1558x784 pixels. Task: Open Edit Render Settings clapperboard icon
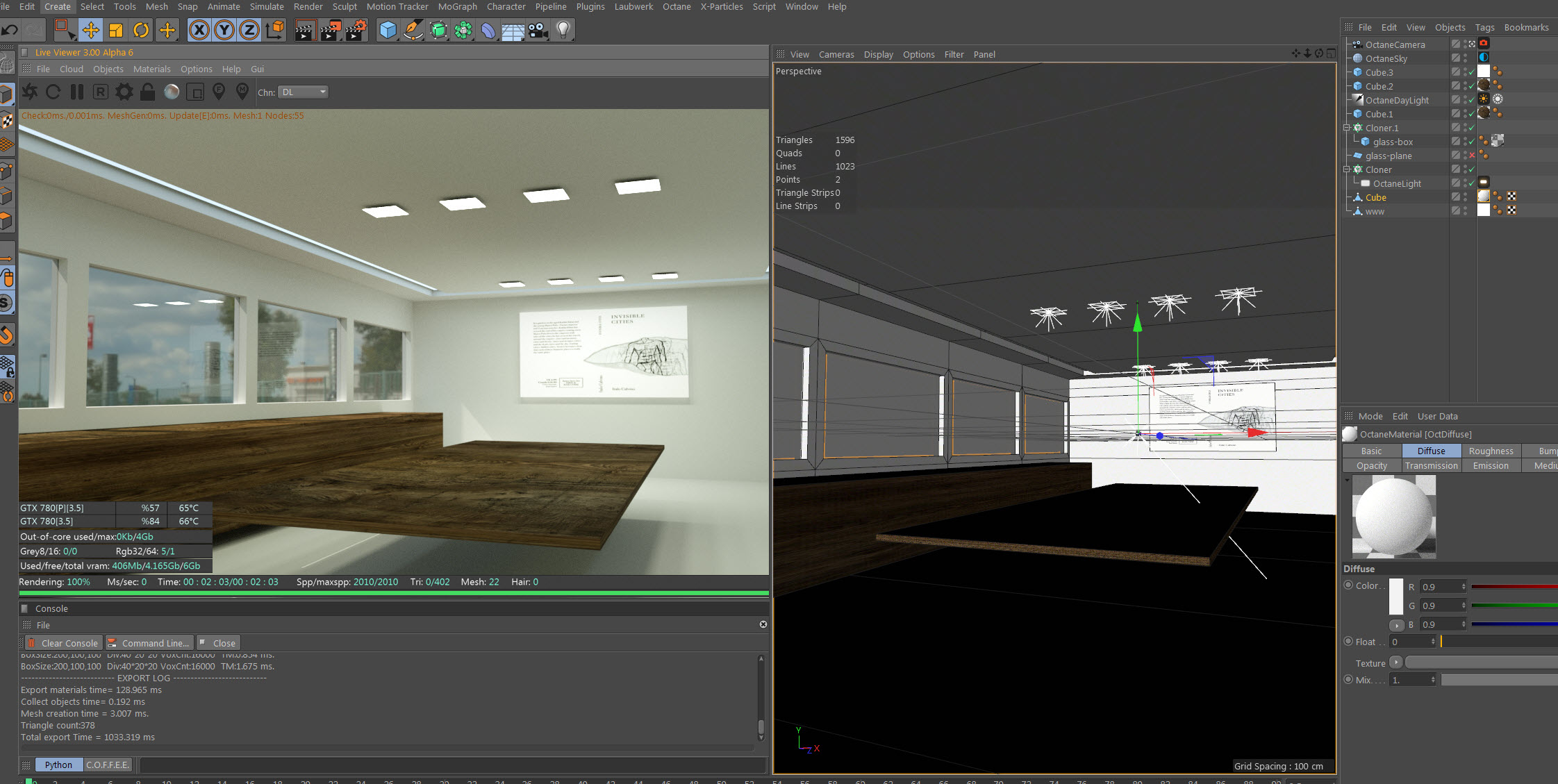[356, 30]
